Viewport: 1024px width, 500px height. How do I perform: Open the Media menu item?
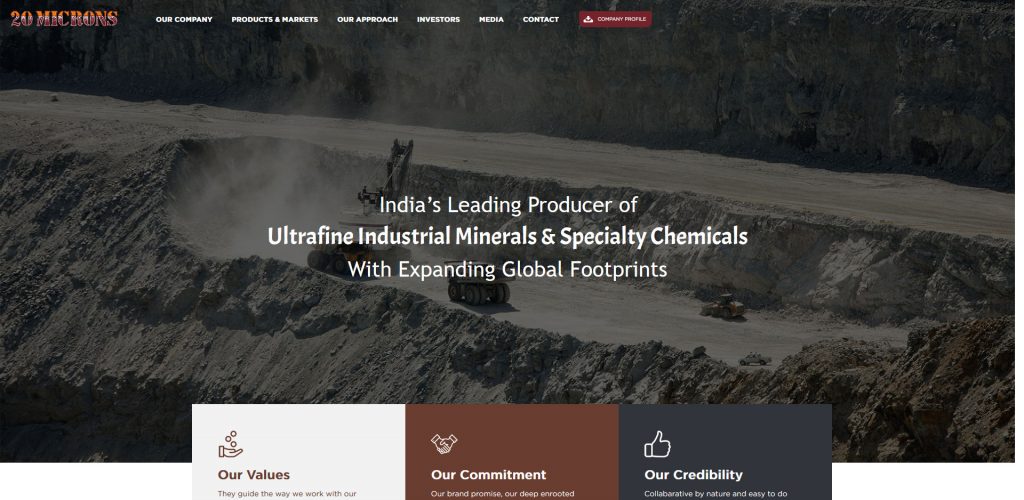(491, 20)
